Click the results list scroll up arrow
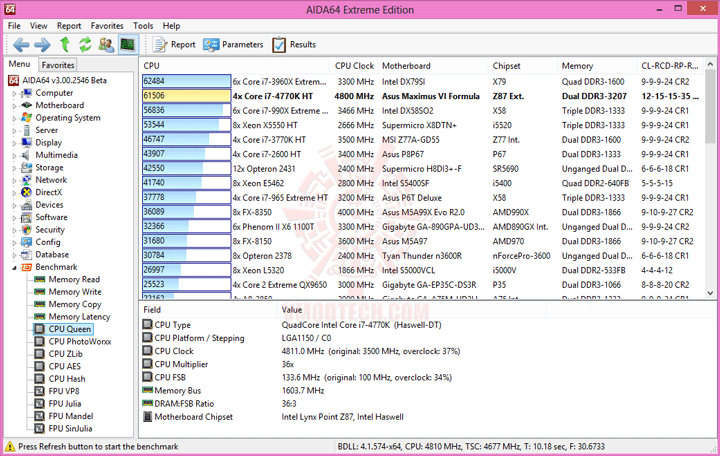The height and width of the screenshot is (456, 720). 710,65
